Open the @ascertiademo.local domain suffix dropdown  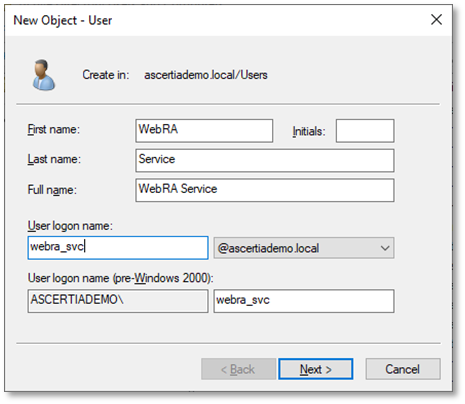point(304,248)
